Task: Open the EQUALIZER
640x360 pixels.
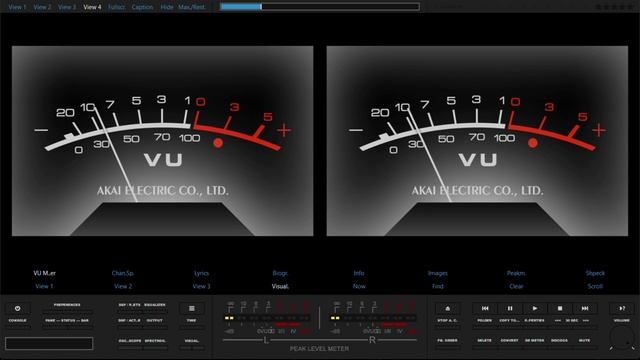Action: pyautogui.click(x=155, y=305)
